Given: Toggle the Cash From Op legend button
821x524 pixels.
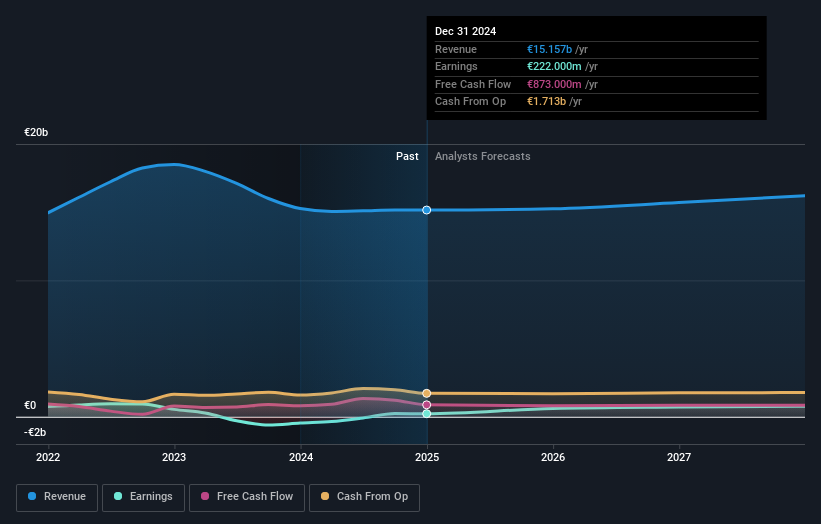Looking at the screenshot, I should pyautogui.click(x=364, y=497).
